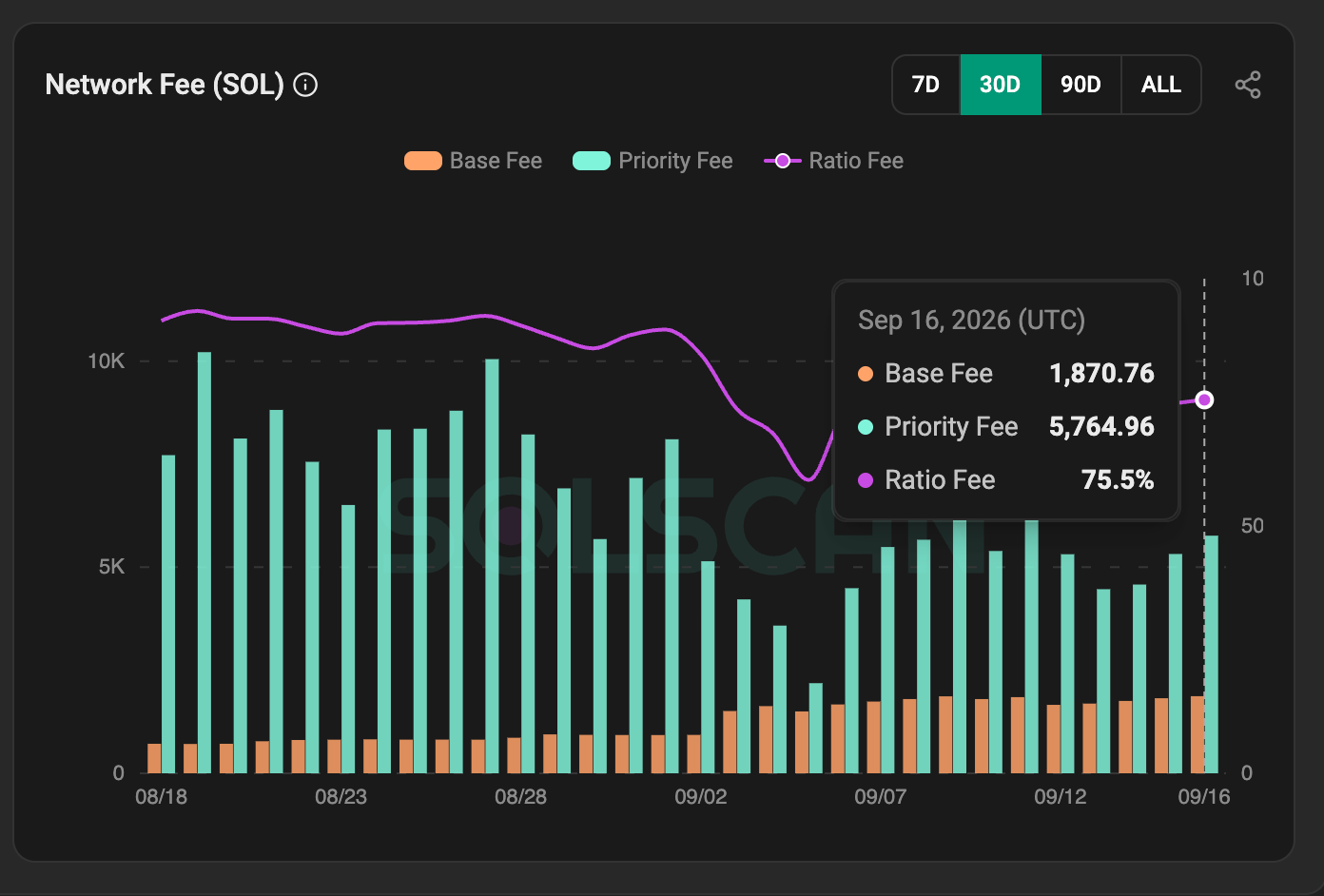The height and width of the screenshot is (896, 1324).
Task: Switch to the 90D range tab
Action: pos(1081,85)
